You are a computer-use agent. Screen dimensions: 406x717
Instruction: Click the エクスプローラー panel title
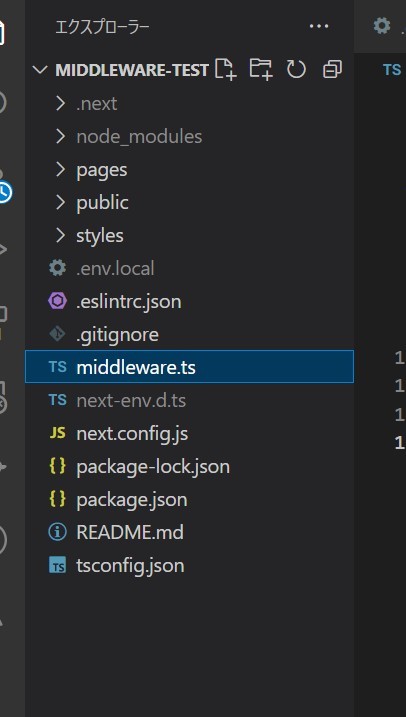(x=102, y=27)
